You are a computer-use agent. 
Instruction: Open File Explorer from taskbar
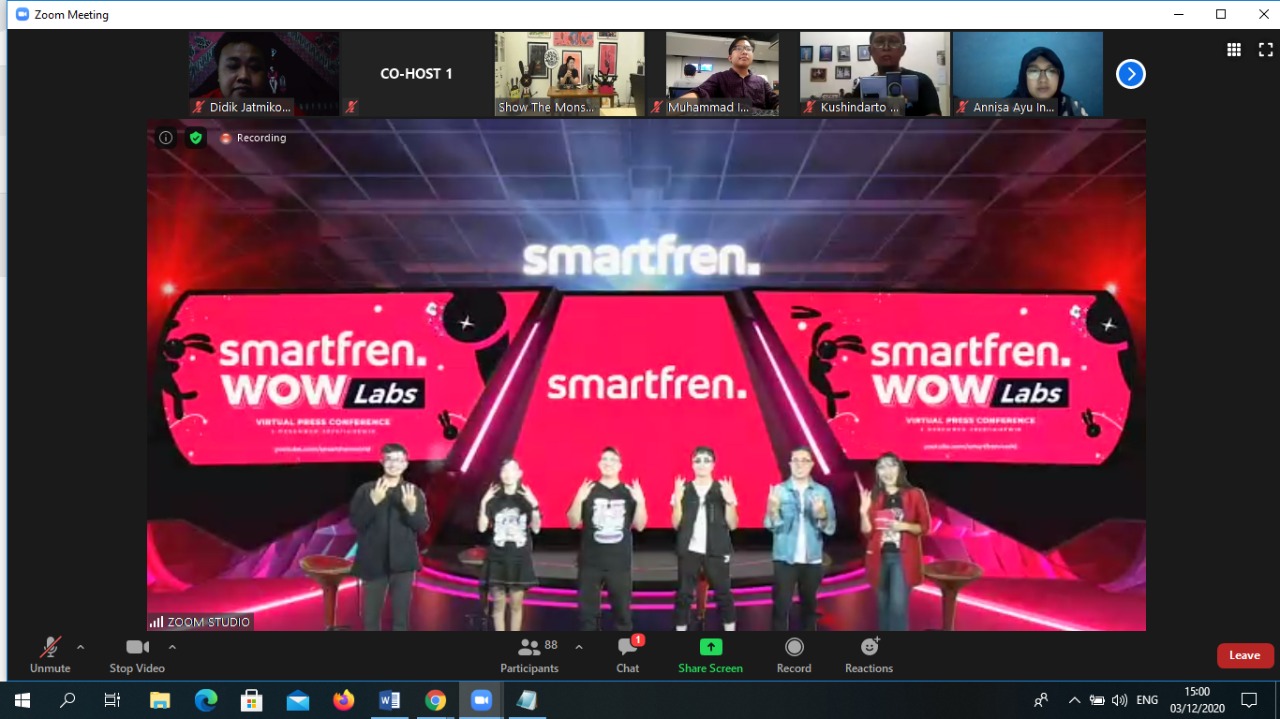[160, 700]
